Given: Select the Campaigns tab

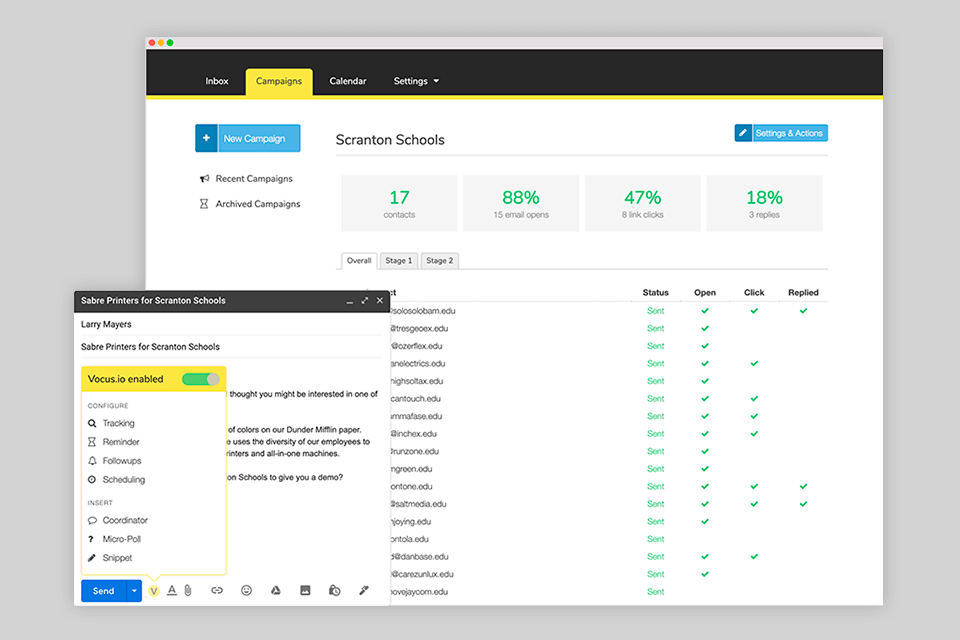Looking at the screenshot, I should pyautogui.click(x=279, y=82).
